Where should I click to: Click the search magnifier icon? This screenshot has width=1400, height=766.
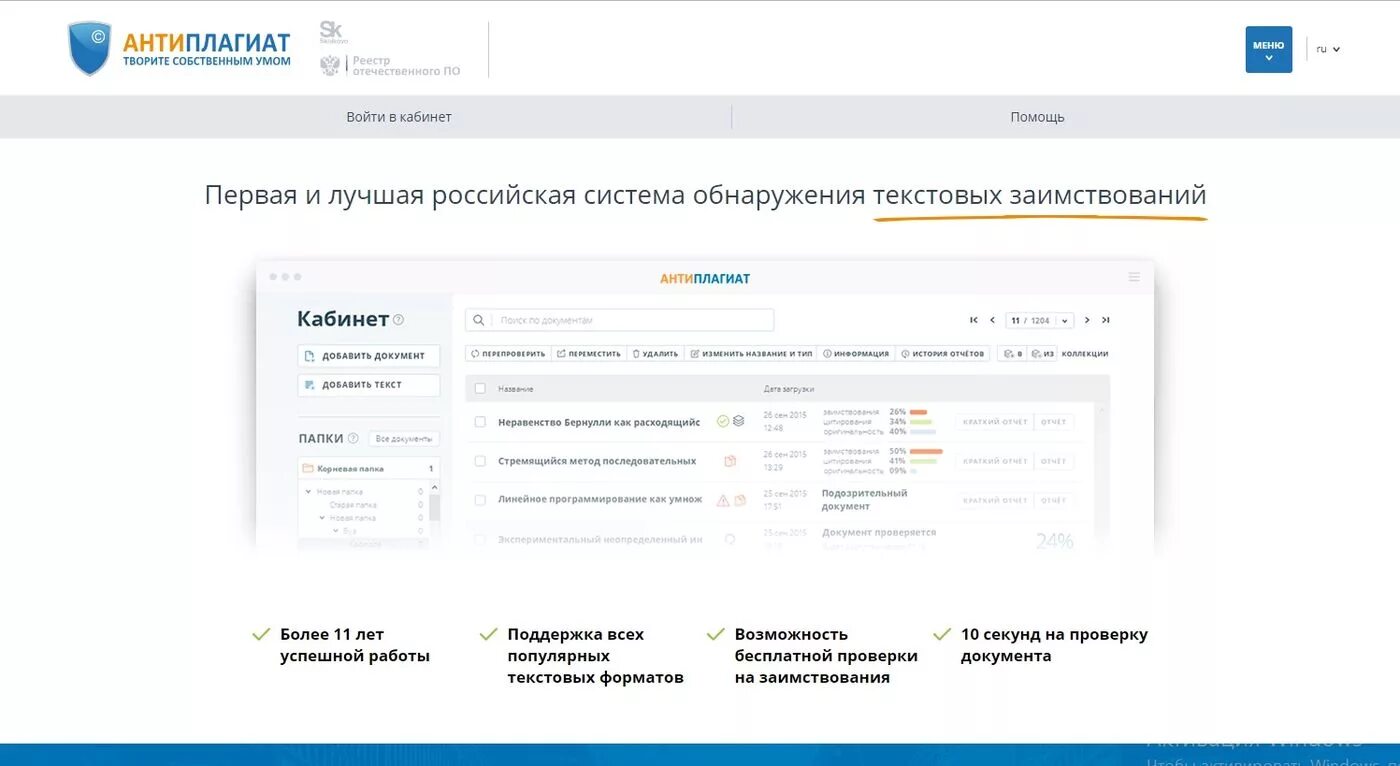point(479,320)
